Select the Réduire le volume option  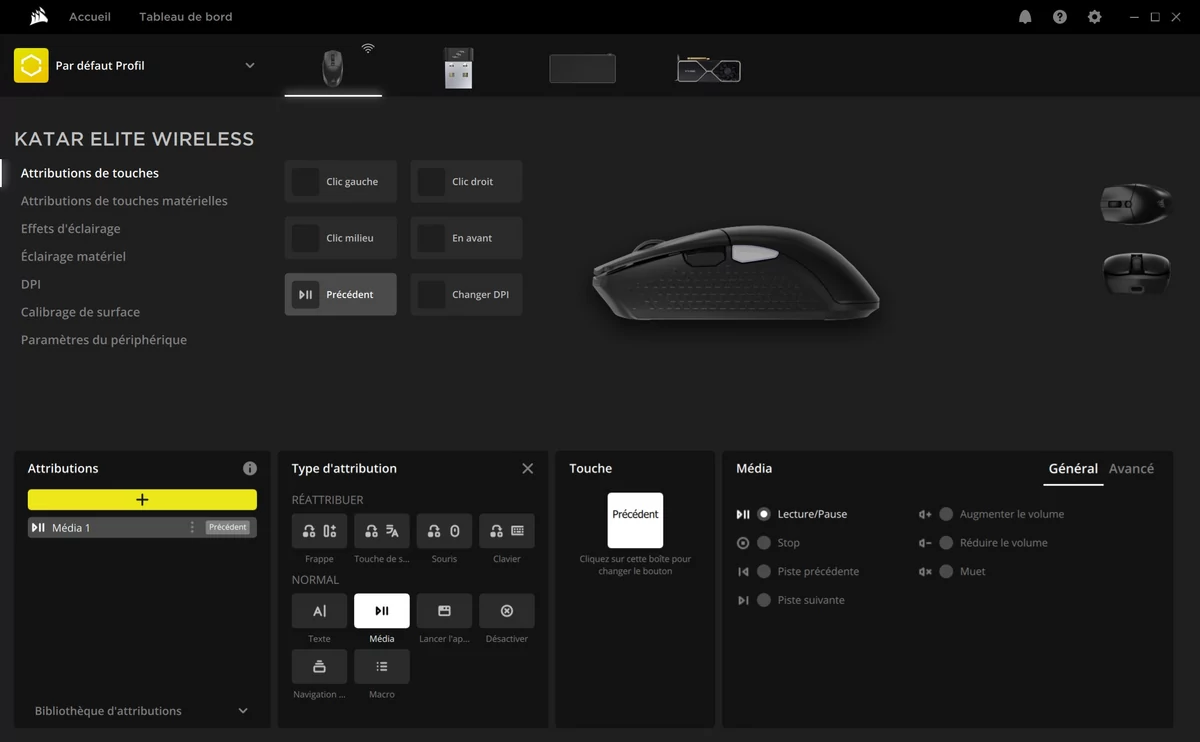coord(946,543)
